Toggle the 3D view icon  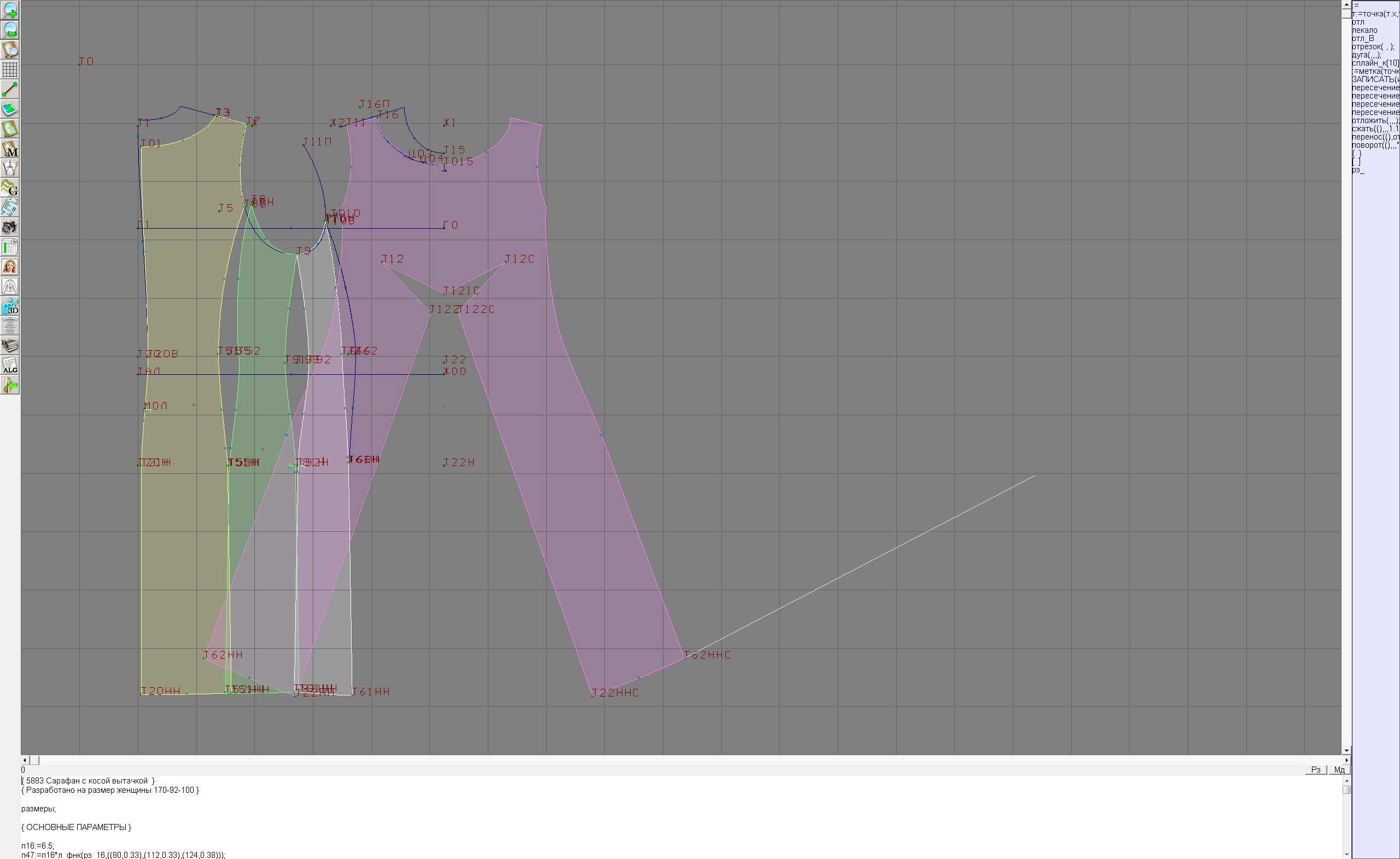pyautogui.click(x=10, y=306)
